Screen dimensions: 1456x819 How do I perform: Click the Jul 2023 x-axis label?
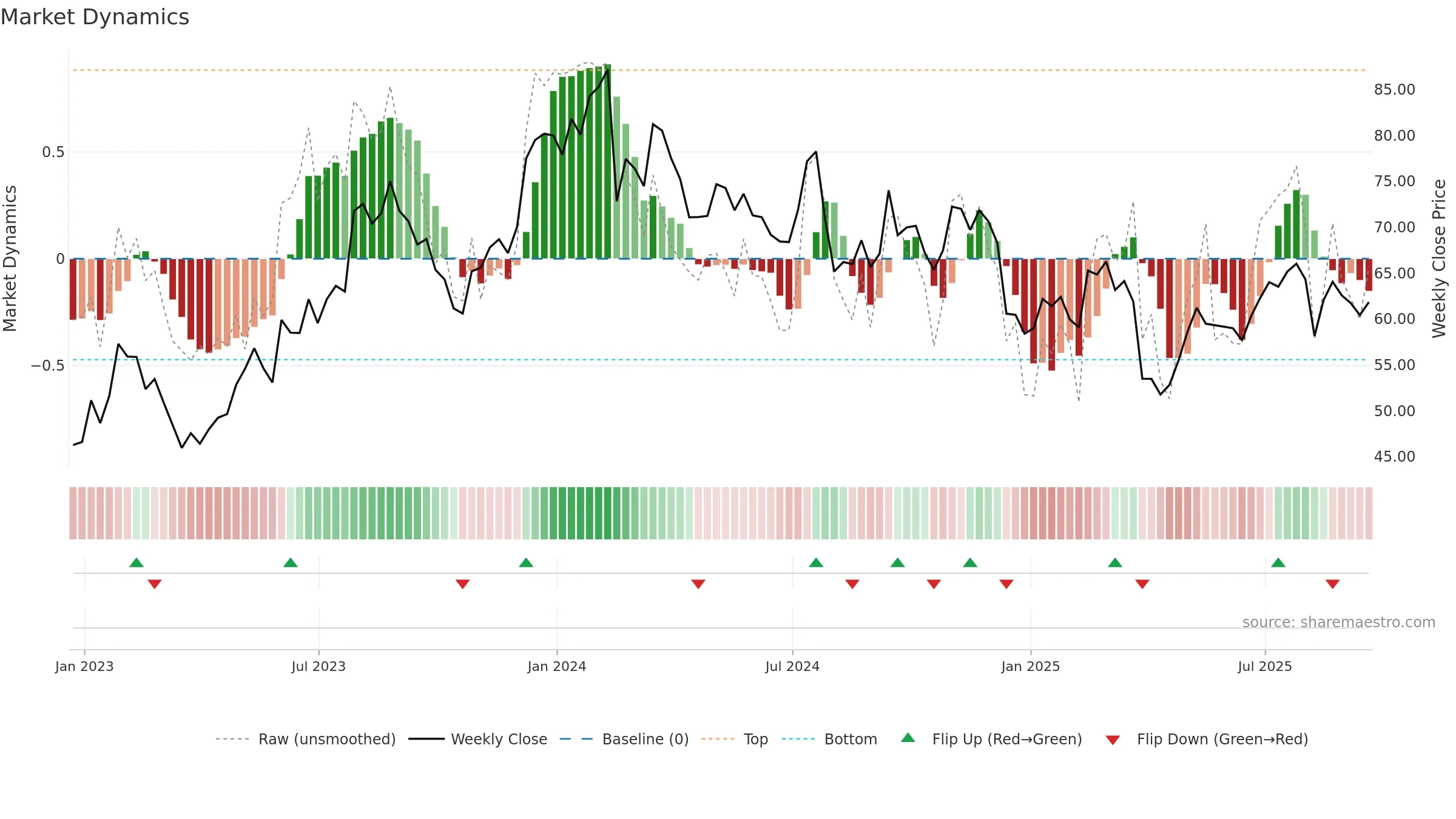click(x=318, y=666)
